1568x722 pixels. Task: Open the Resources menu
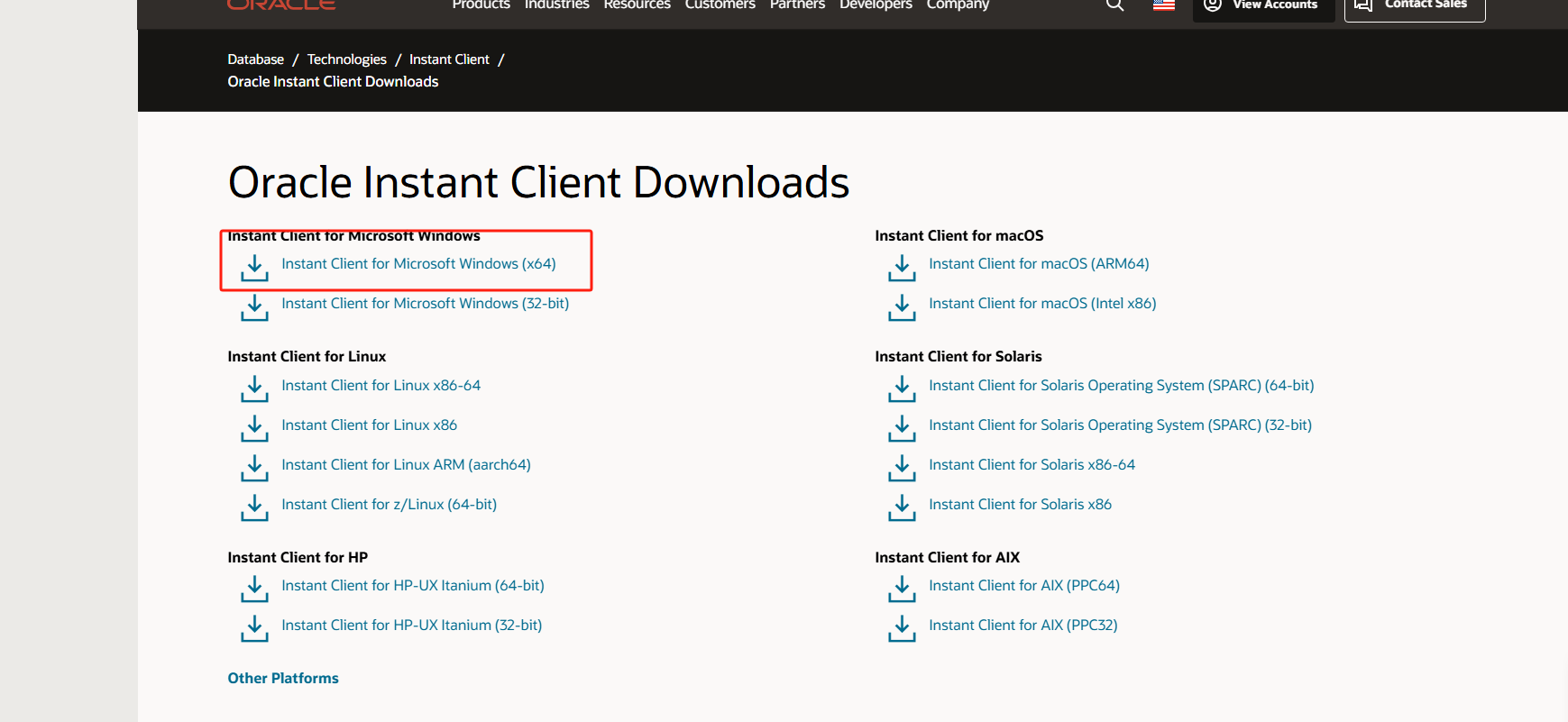point(637,5)
